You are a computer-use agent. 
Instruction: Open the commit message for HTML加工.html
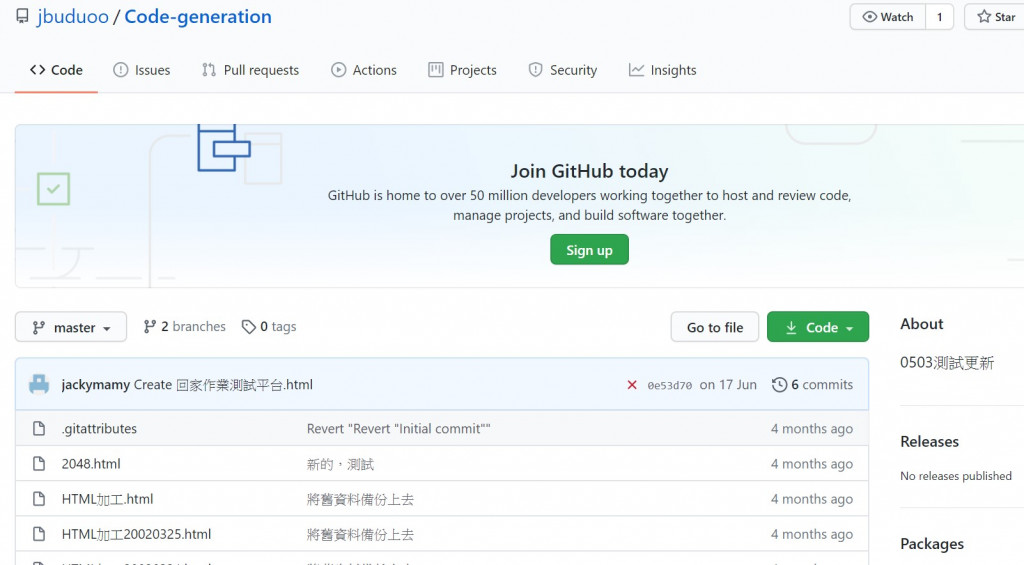[x=360, y=499]
